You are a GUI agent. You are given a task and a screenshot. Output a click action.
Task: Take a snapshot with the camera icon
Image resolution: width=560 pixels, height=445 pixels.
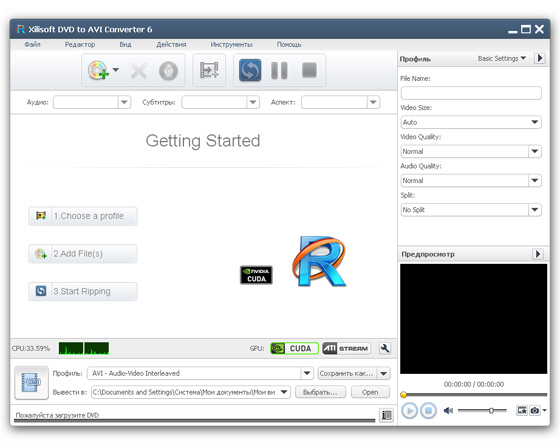535,410
